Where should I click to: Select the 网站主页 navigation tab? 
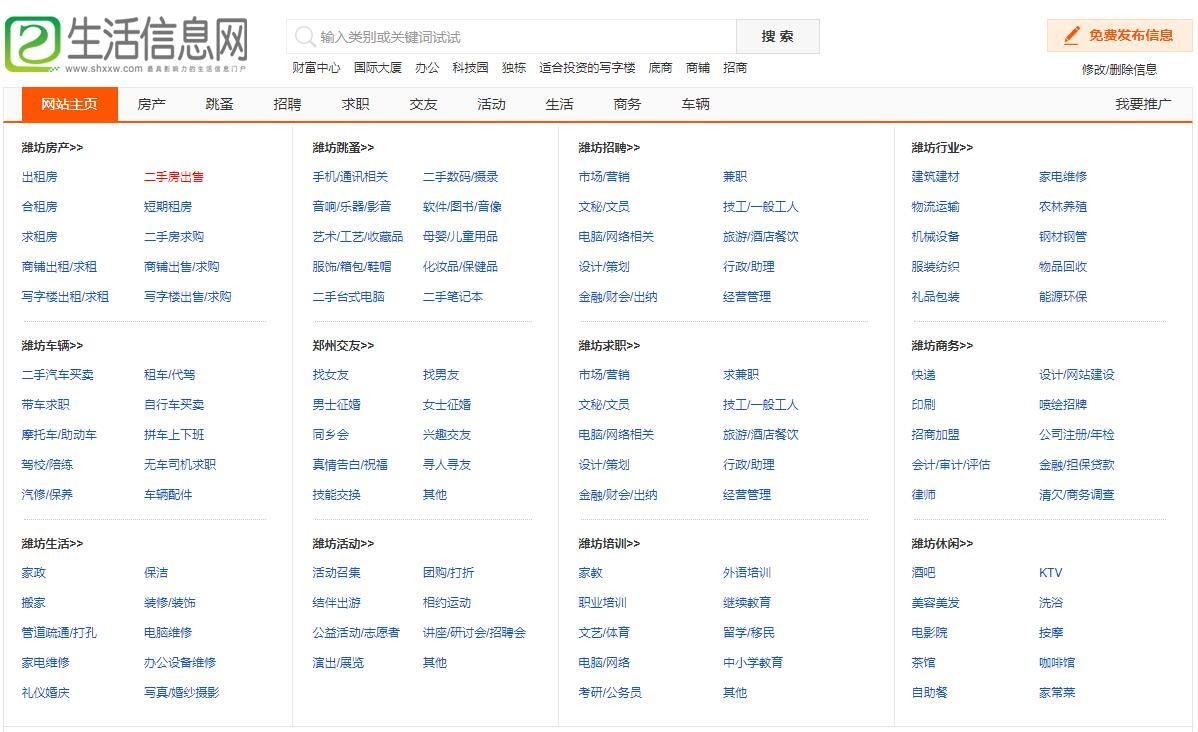click(x=70, y=104)
